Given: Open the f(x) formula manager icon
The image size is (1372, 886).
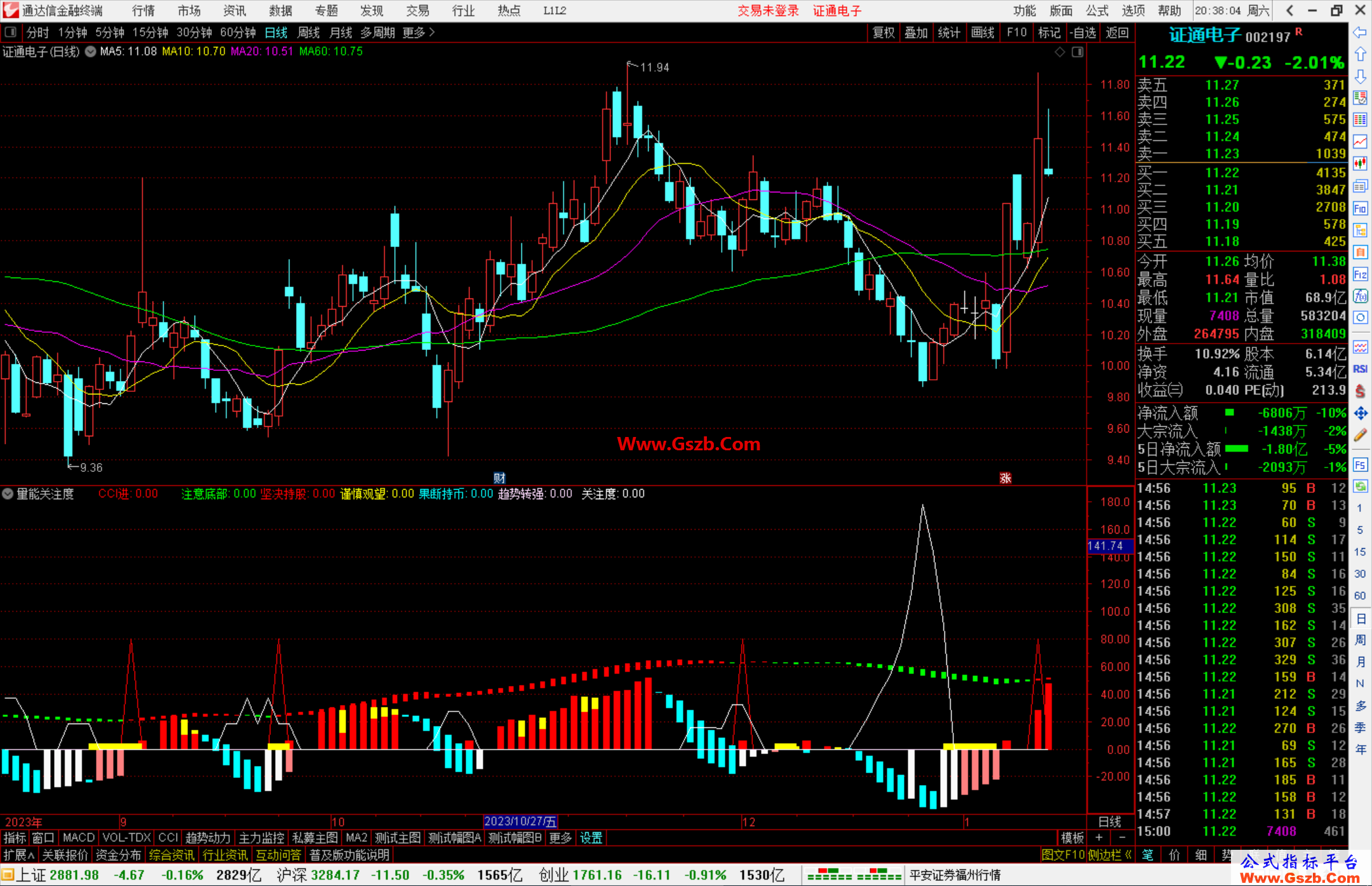Looking at the screenshot, I should pyautogui.click(x=1360, y=296).
